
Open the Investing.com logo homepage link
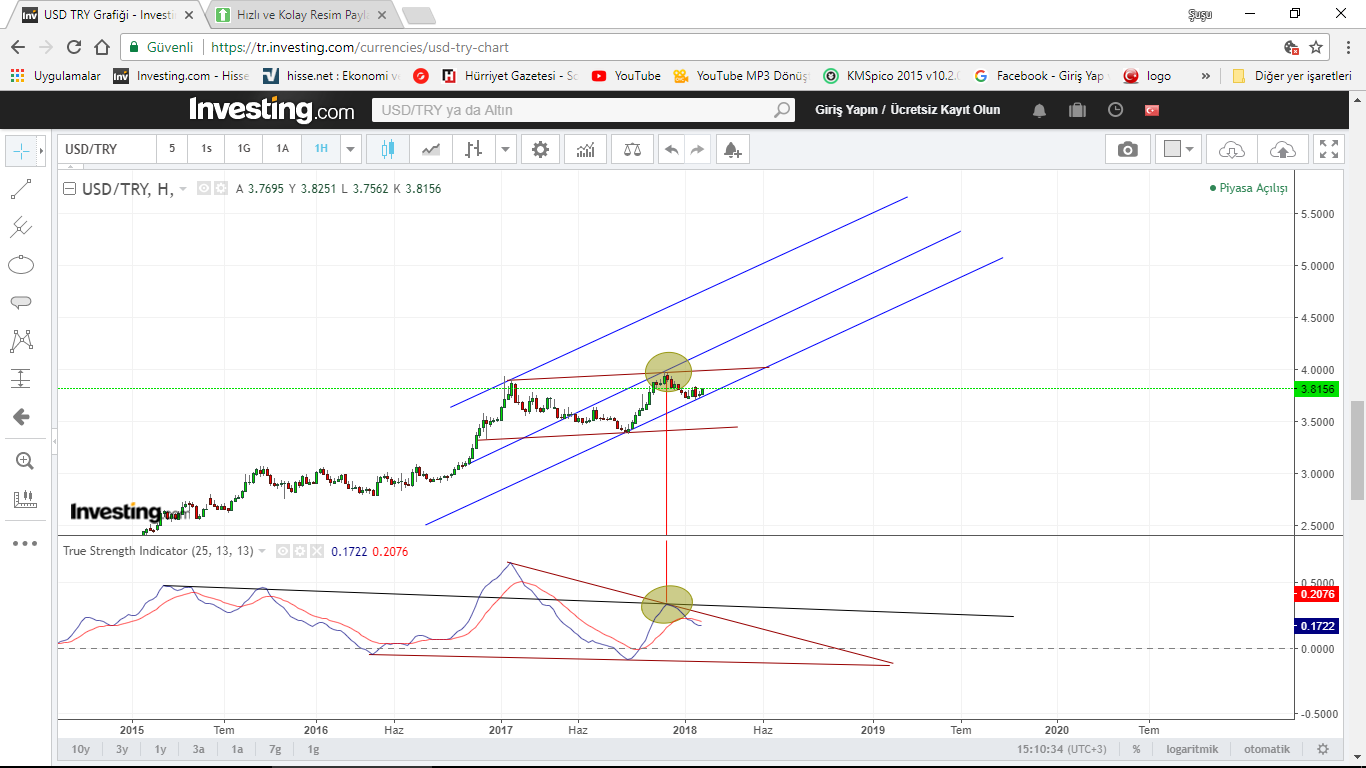pos(271,109)
